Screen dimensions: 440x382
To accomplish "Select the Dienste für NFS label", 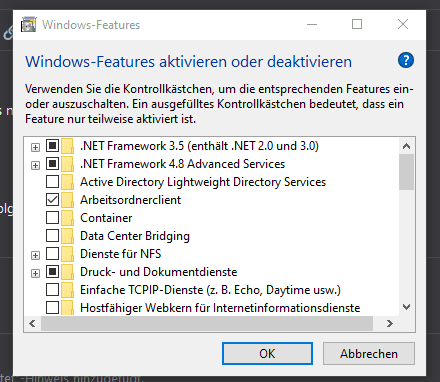I will pos(121,254).
